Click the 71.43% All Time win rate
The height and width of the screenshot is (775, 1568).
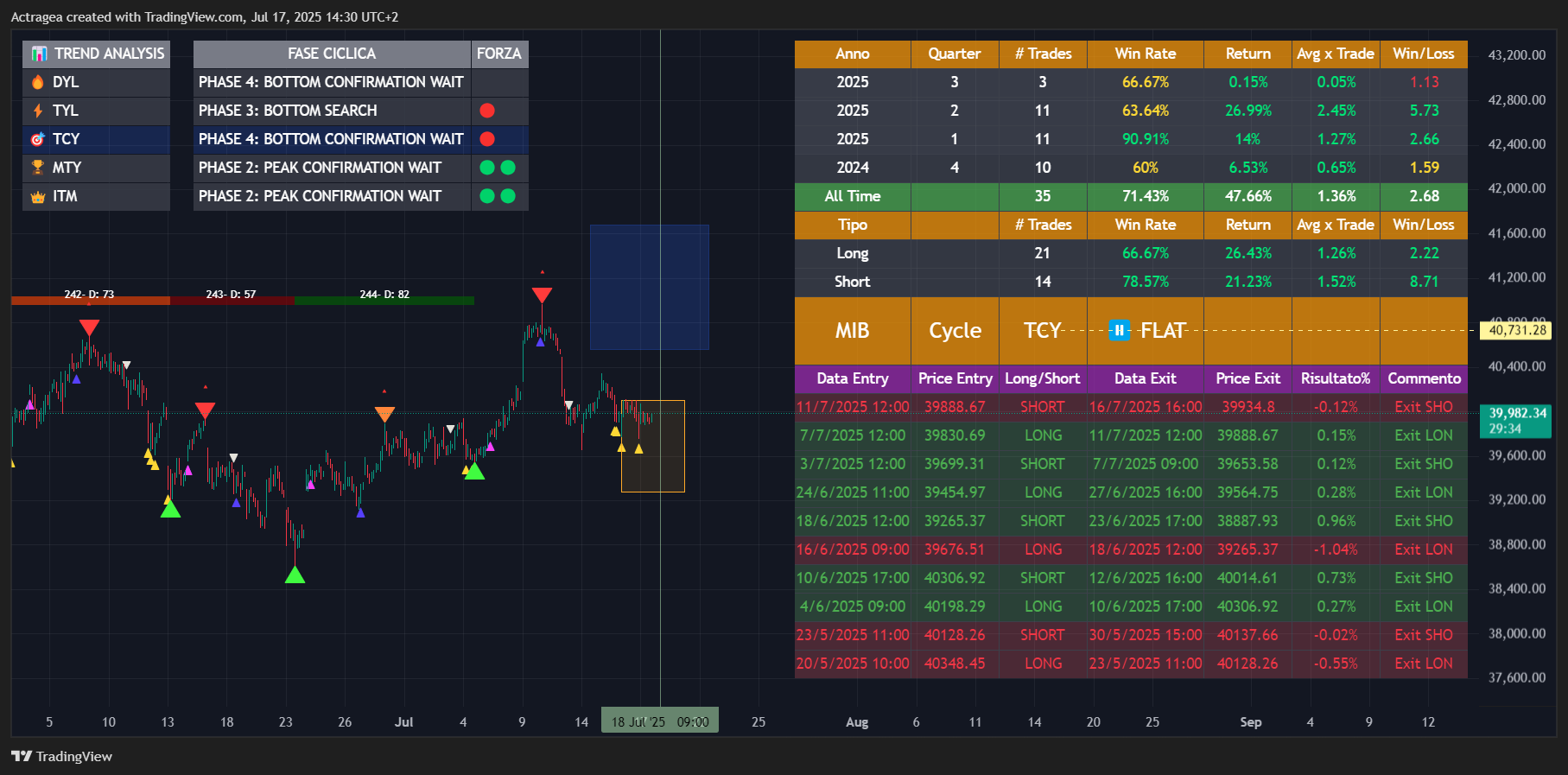click(1146, 196)
